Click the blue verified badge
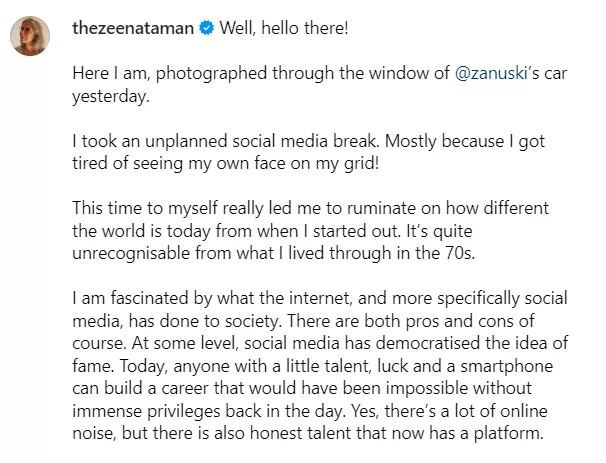This screenshot has height=463, width=606. (206, 28)
